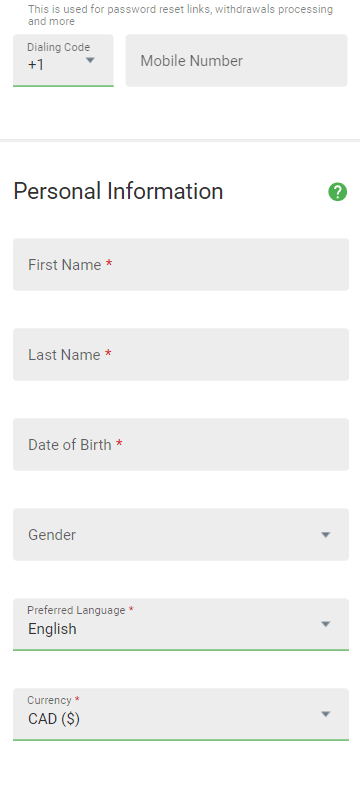Select the Currency label text

point(49,700)
